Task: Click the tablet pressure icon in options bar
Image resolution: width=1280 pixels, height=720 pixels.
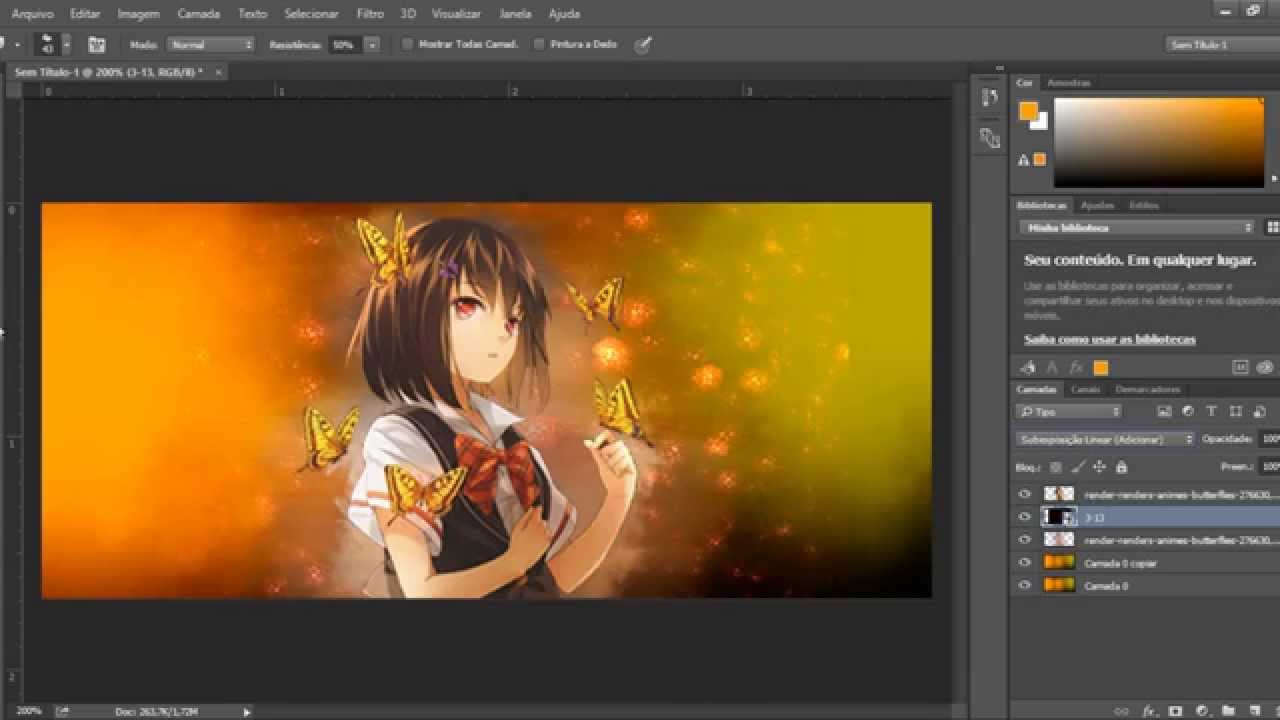Action: (643, 44)
